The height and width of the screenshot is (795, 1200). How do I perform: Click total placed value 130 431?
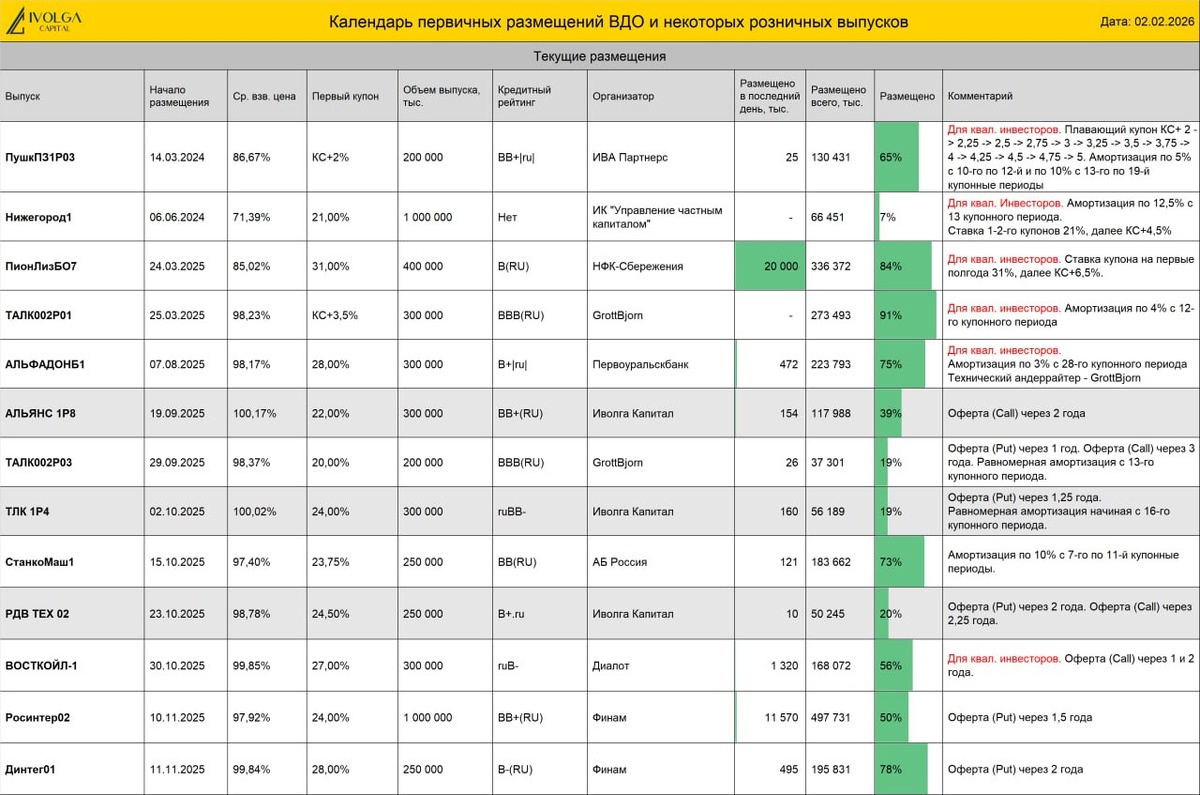tap(830, 157)
